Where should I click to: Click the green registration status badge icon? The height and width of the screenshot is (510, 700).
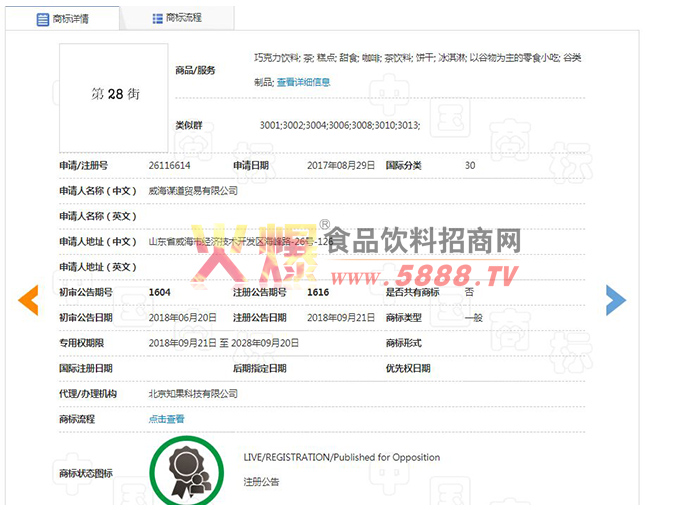187,470
